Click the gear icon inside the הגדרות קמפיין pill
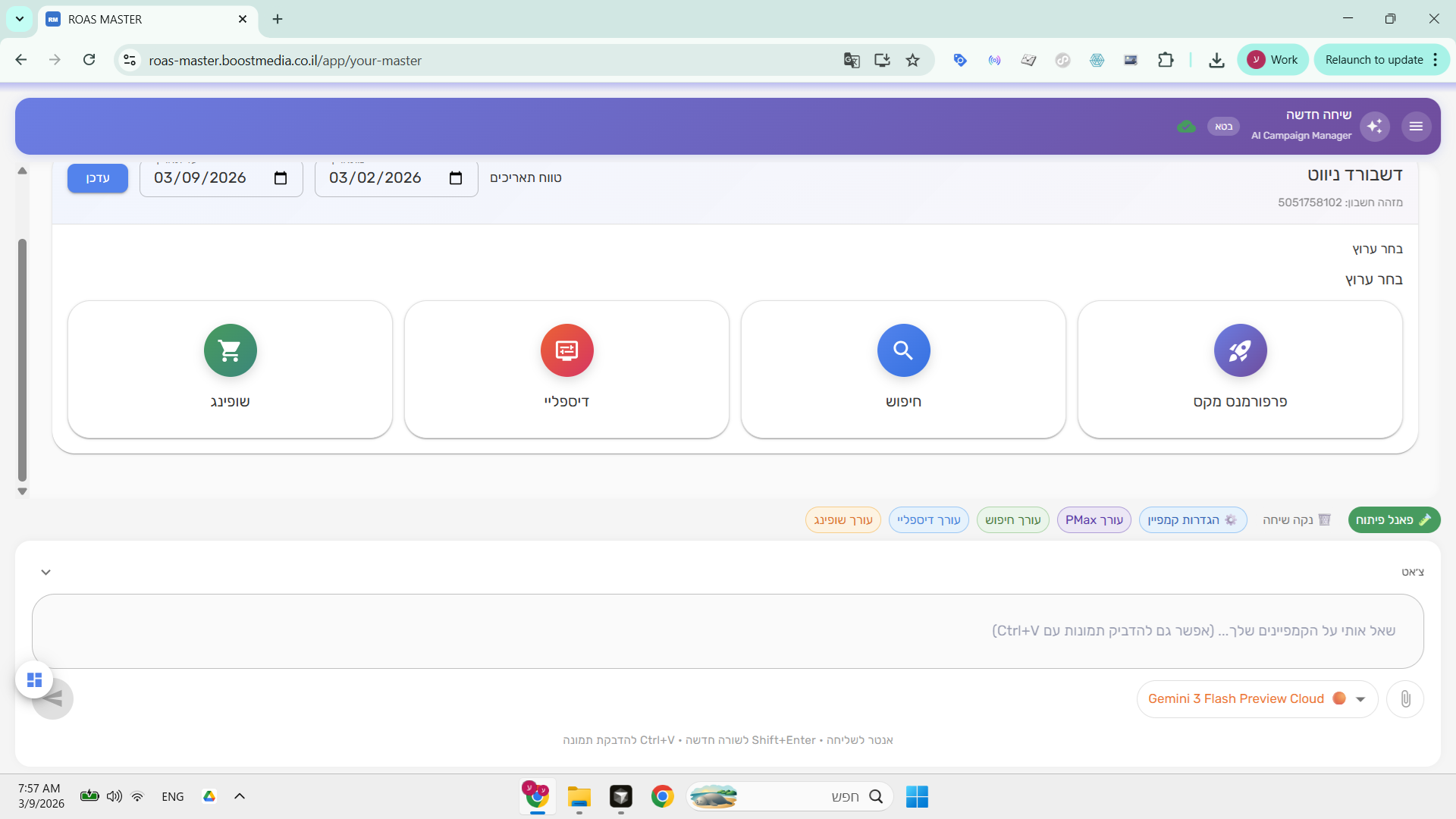Image resolution: width=1456 pixels, height=819 pixels. [x=1230, y=519]
